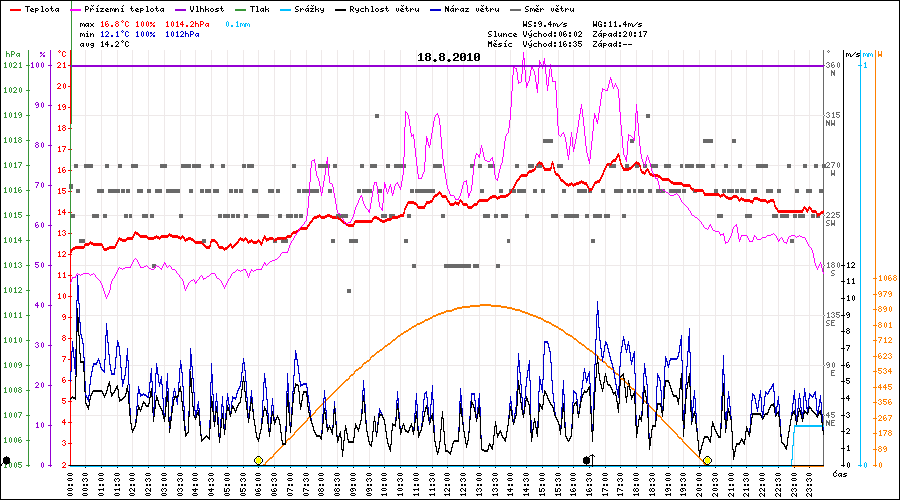Image resolution: width=900 pixels, height=500 pixels.
Task: Click the max pressure value 1014.2hPa
Action: [187, 25]
